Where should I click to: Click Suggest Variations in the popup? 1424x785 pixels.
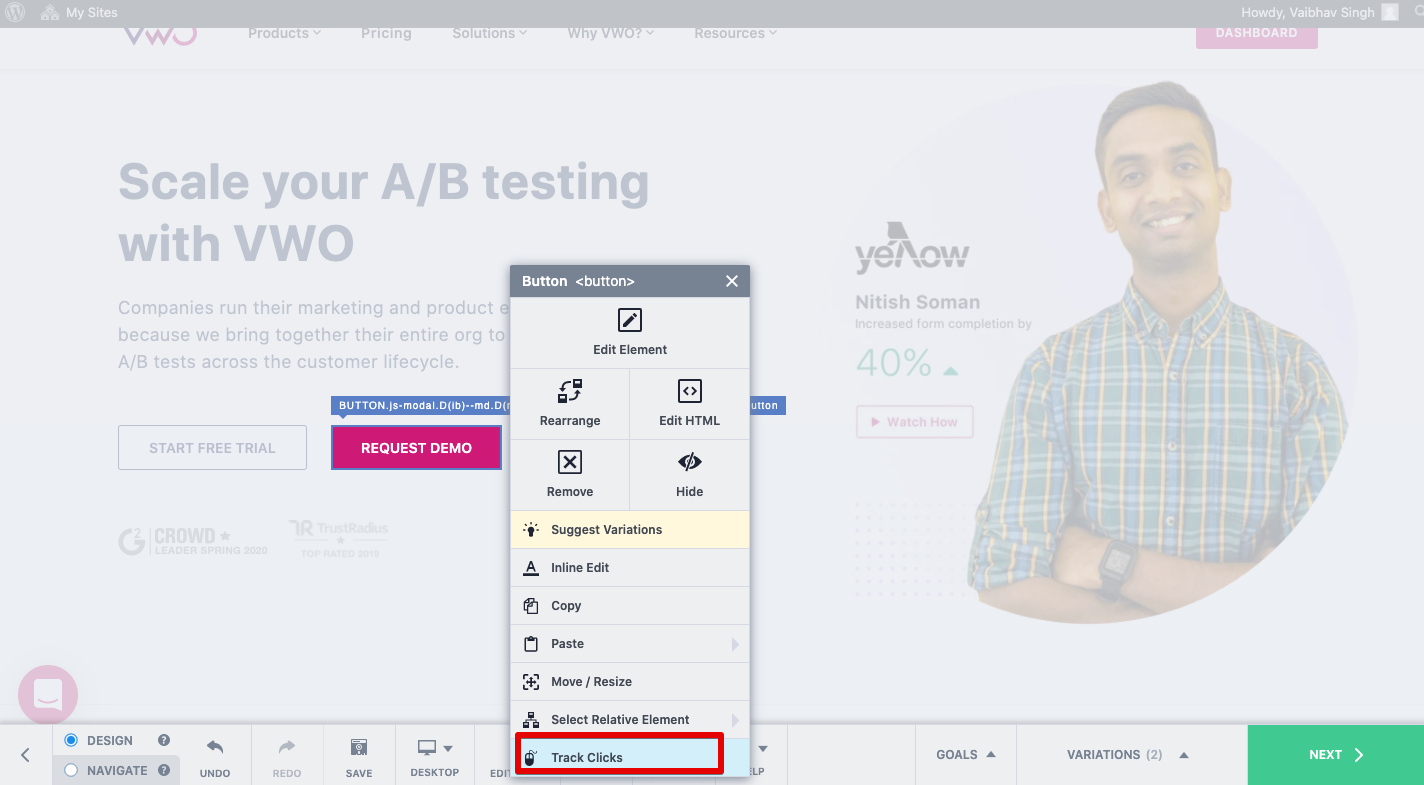630,530
